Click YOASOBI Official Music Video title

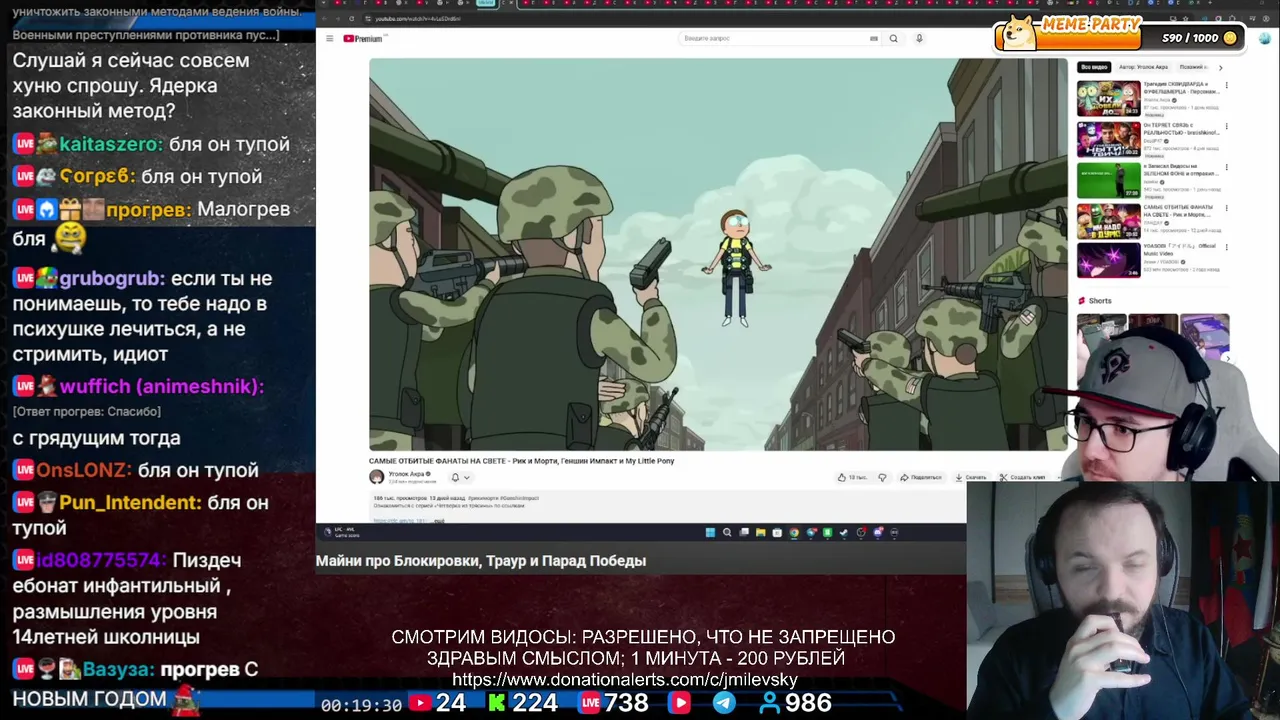(1180, 250)
